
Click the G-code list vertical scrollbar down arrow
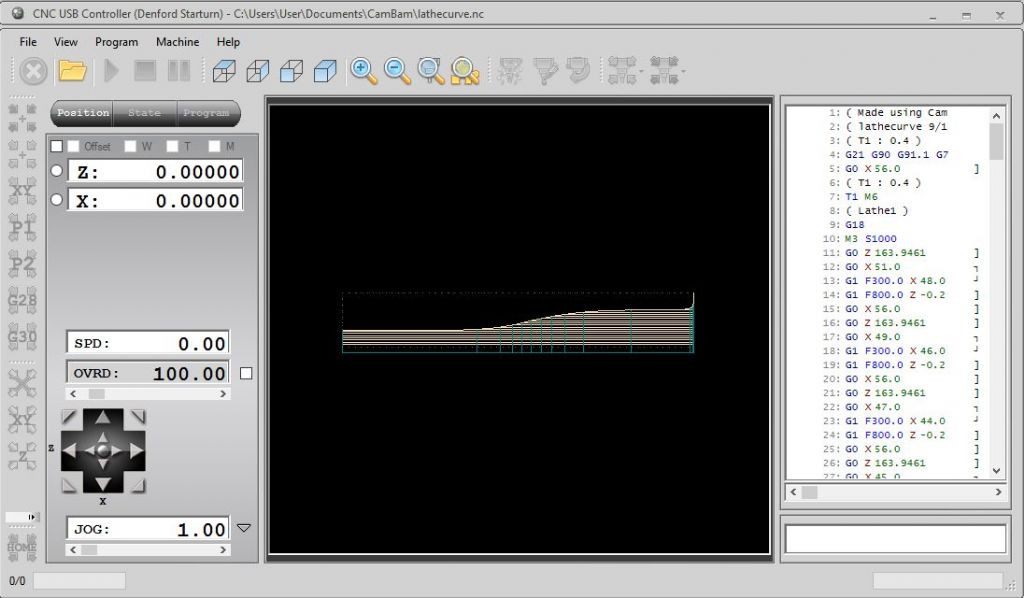pyautogui.click(x=996, y=470)
